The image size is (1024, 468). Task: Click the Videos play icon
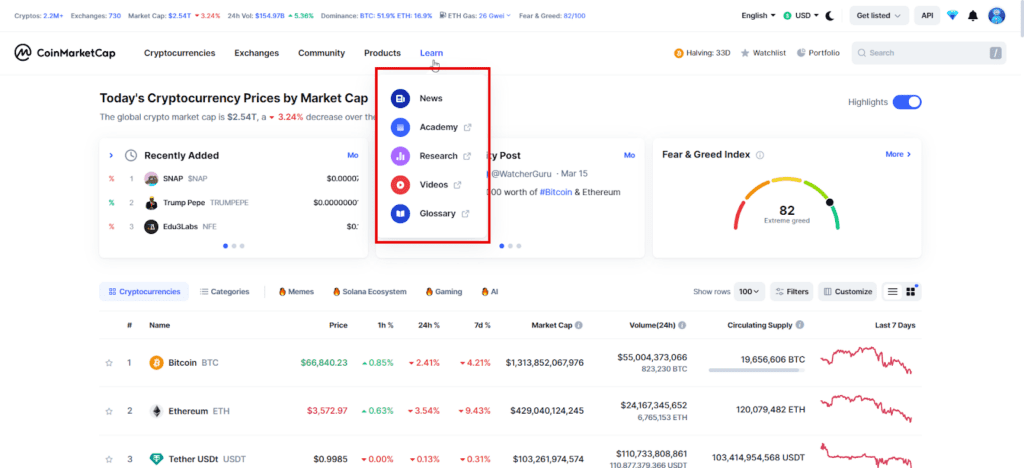tap(400, 185)
